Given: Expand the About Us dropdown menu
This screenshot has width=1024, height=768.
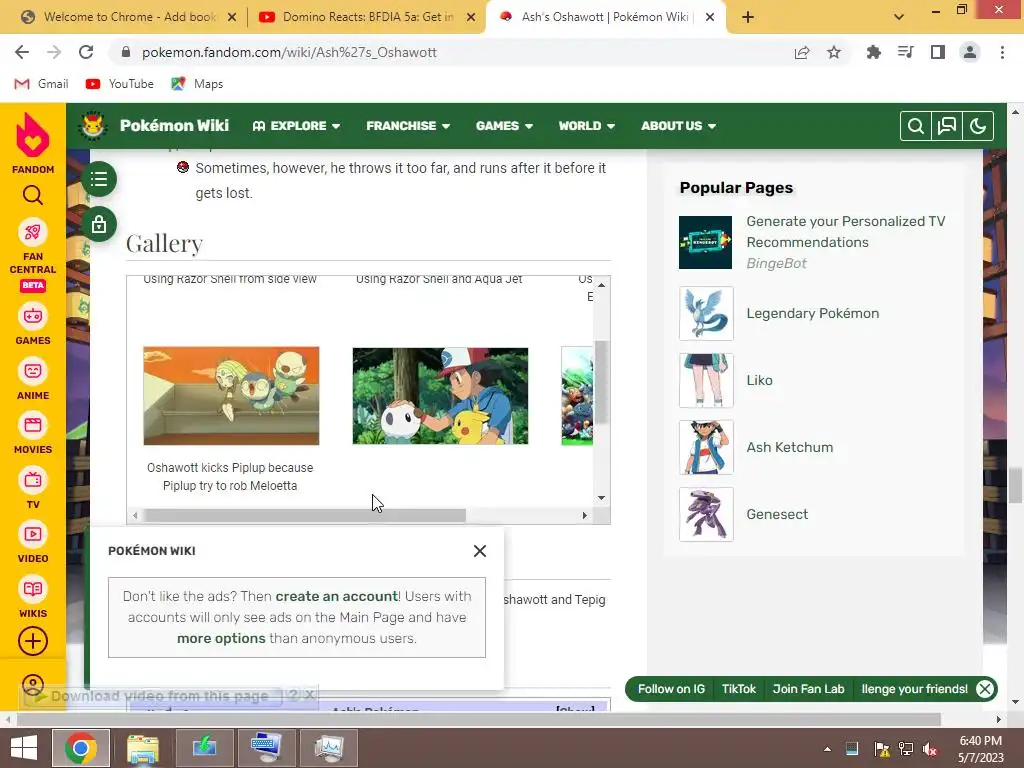Looking at the screenshot, I should [679, 126].
